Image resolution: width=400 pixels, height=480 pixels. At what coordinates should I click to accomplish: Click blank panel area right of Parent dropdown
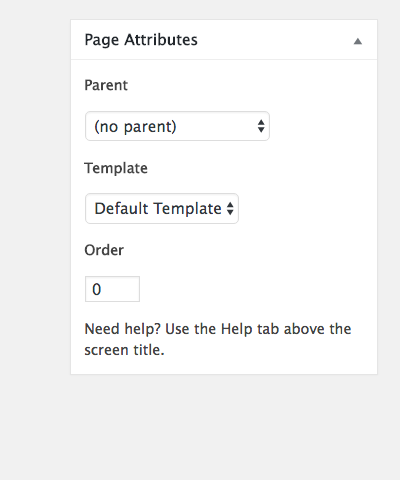pos(322,126)
